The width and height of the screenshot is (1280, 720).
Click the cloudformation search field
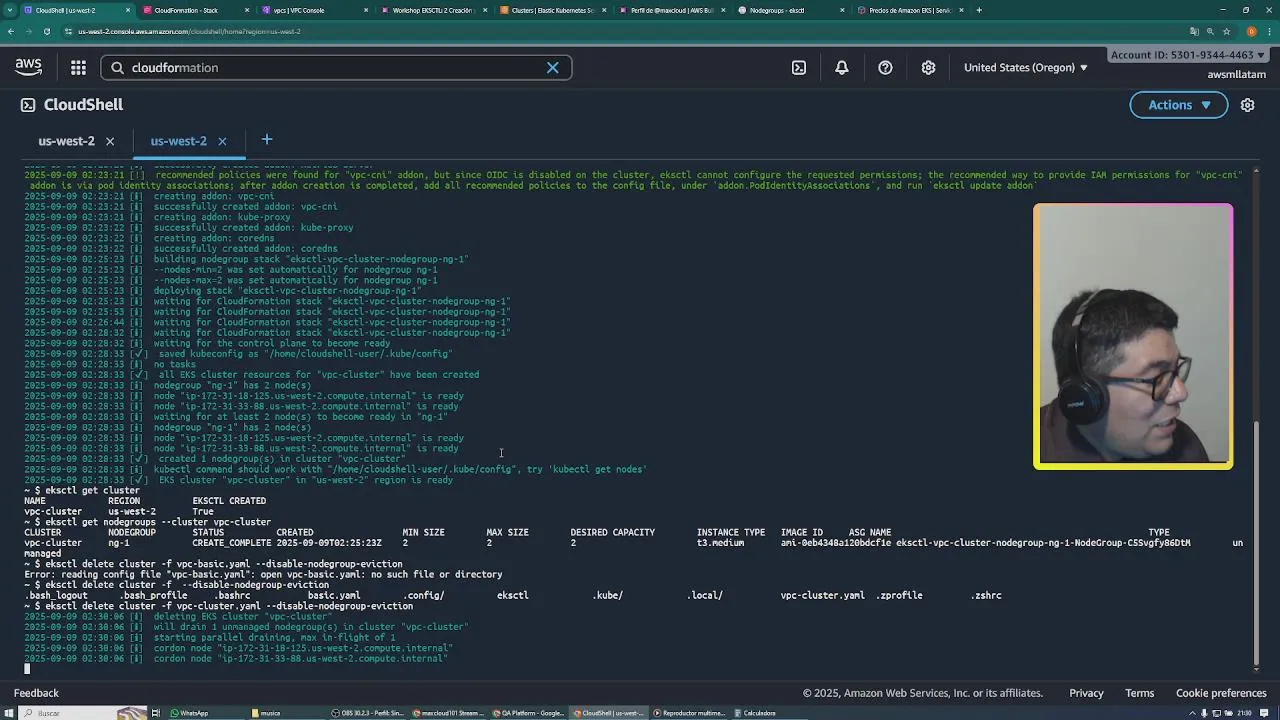click(x=336, y=68)
